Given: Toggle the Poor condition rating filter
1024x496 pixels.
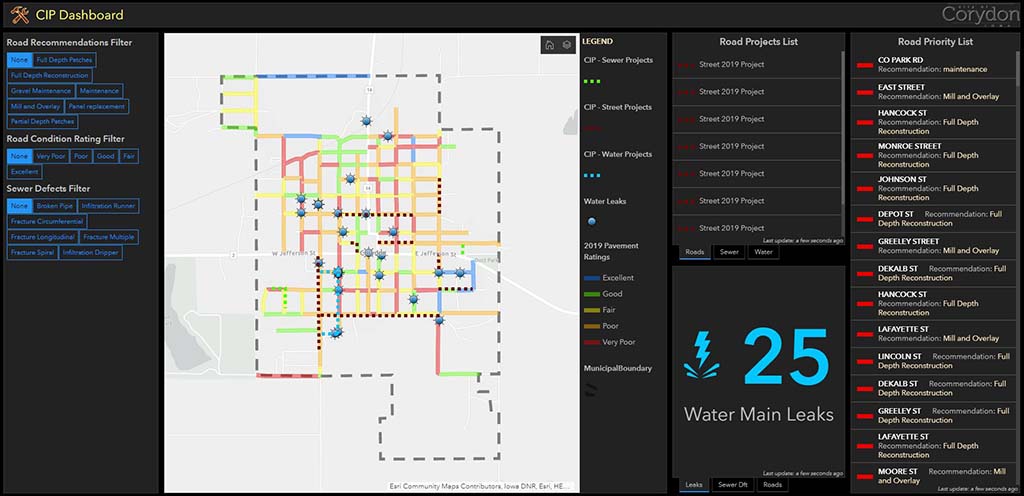Looking at the screenshot, I should 81,157.
